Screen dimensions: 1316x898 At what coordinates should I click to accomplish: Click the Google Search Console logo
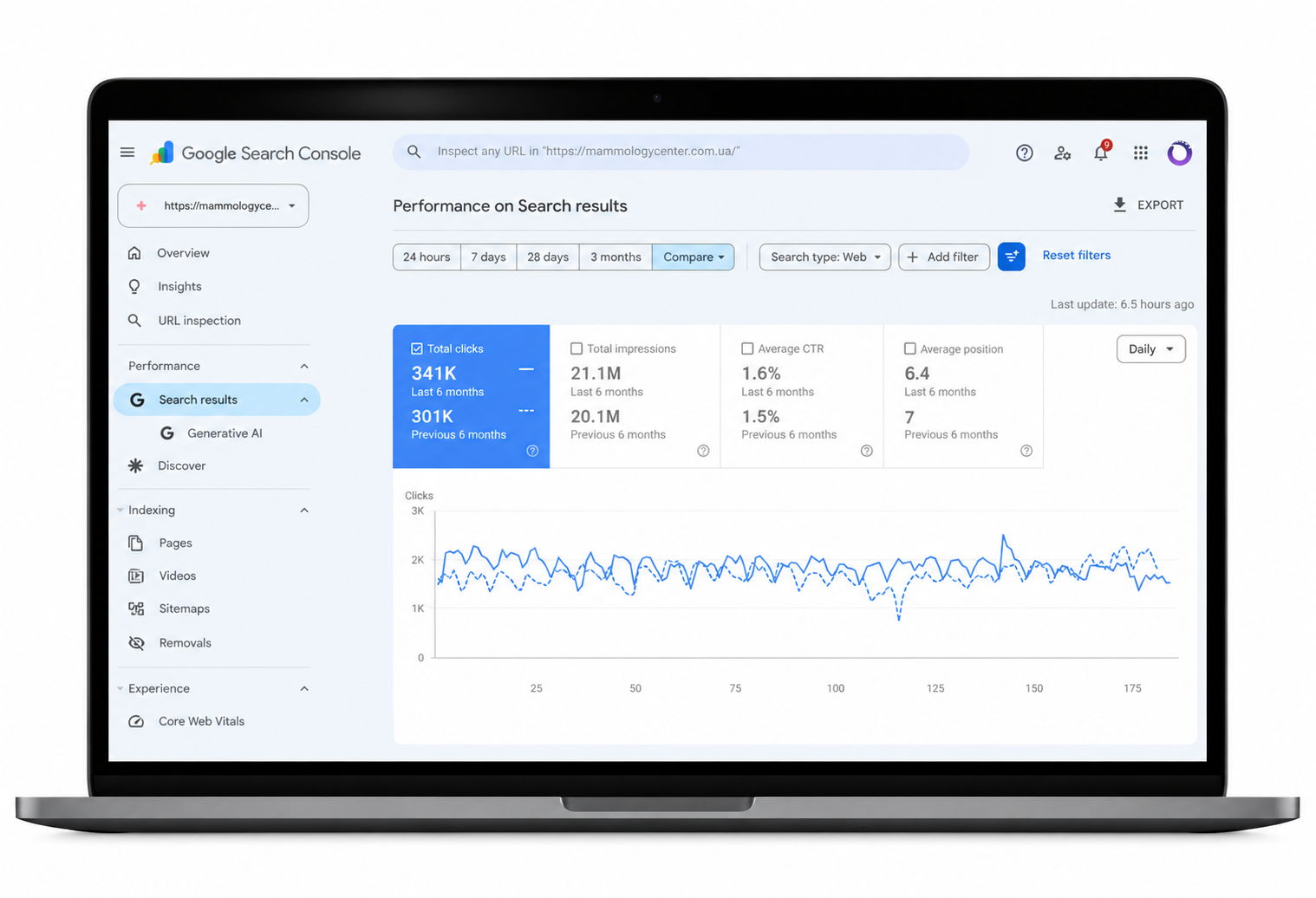point(256,153)
